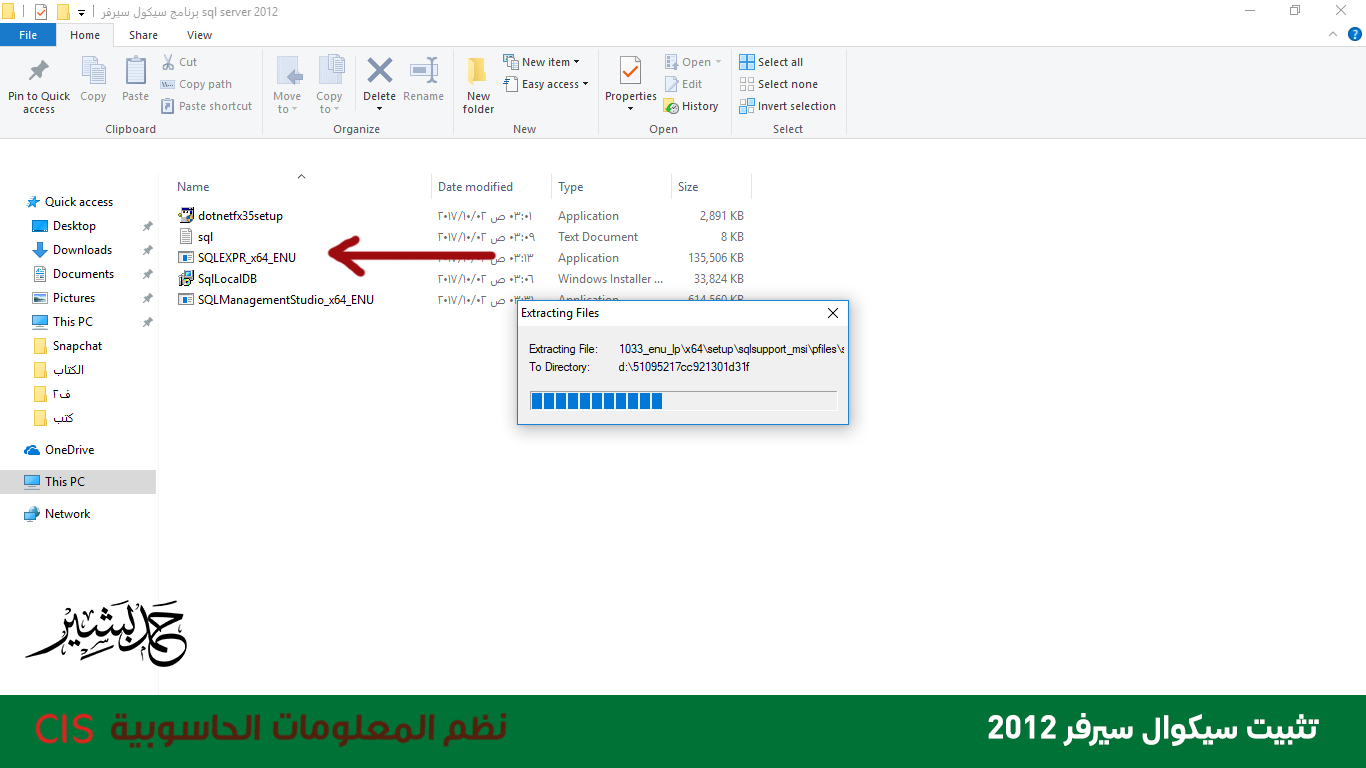The width and height of the screenshot is (1366, 768).
Task: Click Copy path in Clipboard group
Action: click(196, 84)
